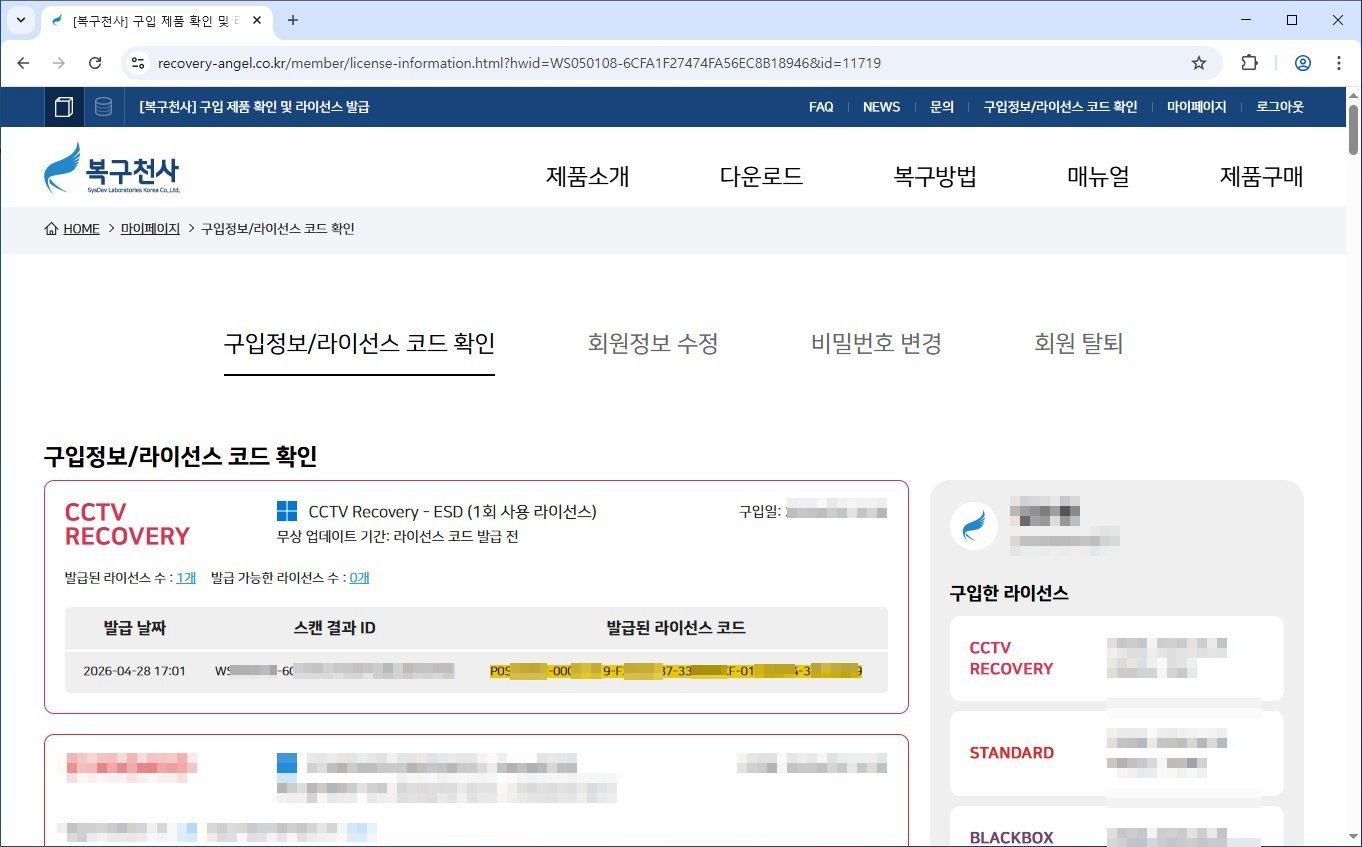1362x847 pixels.
Task: Click the 마이페이지 breadcrumb link
Action: pos(150,229)
